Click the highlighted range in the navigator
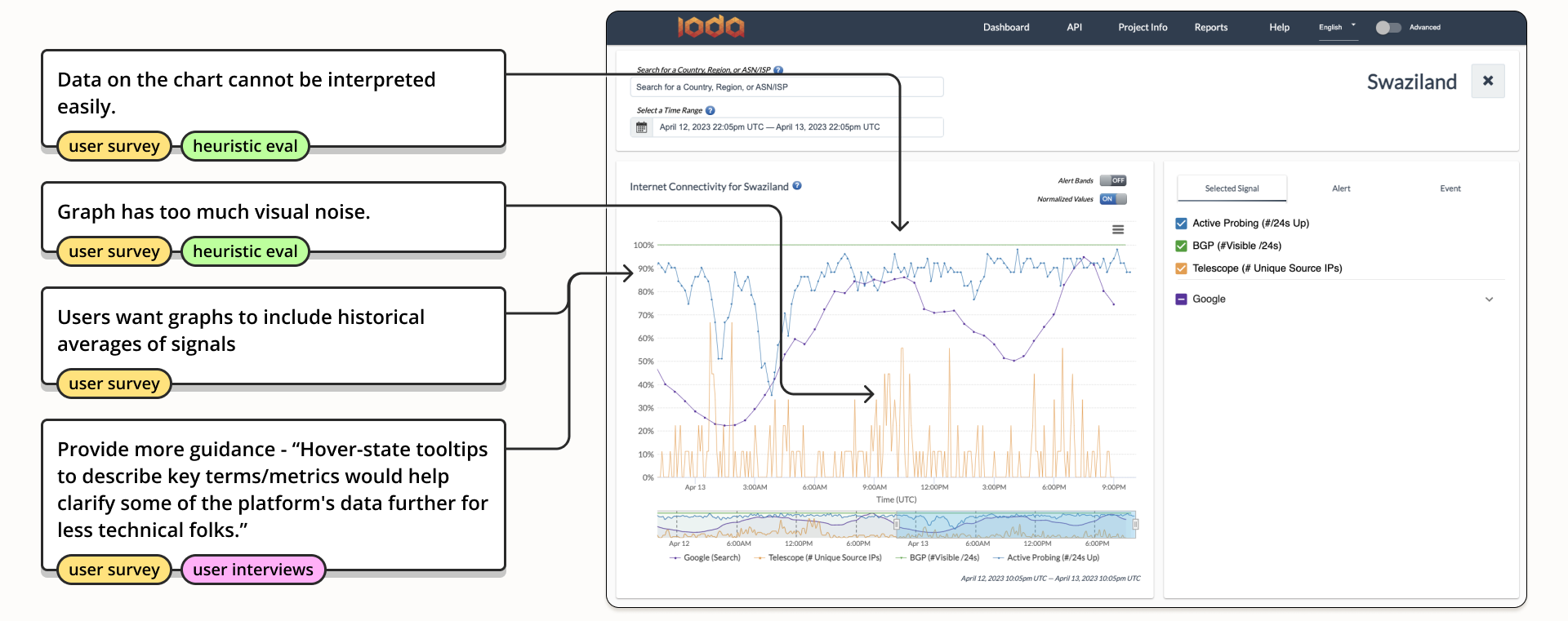 [x=1015, y=525]
